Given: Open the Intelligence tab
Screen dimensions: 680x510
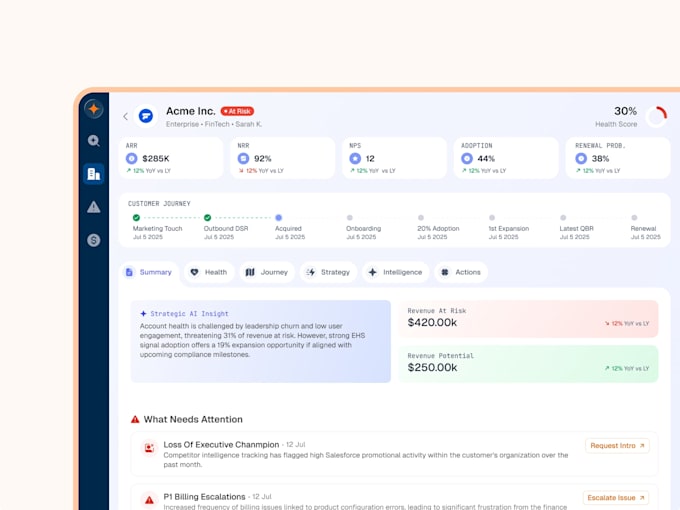Looking at the screenshot, I should coord(396,272).
